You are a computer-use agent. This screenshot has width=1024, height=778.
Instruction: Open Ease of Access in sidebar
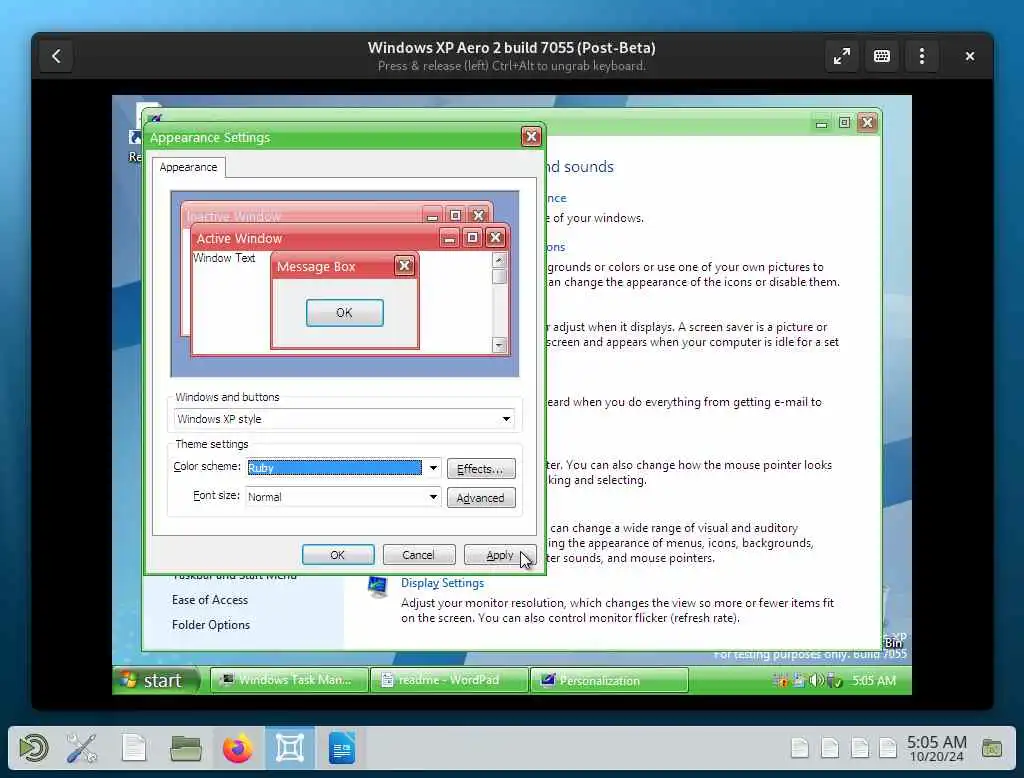tap(210, 600)
